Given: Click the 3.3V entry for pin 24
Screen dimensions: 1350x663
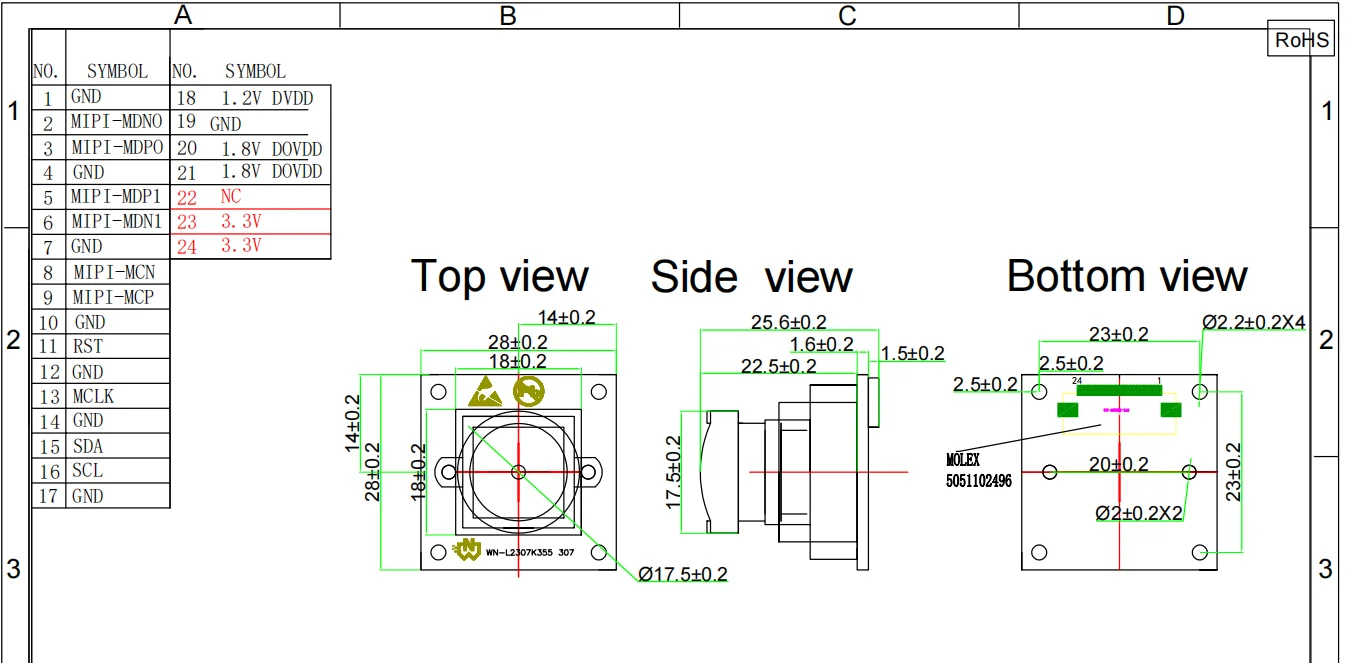Looking at the screenshot, I should [241, 245].
